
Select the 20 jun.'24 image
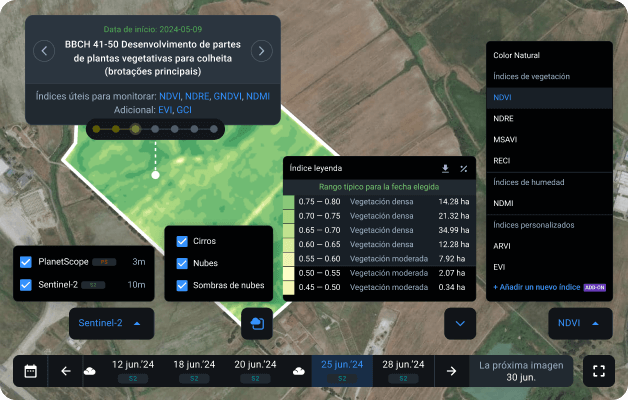pyautogui.click(x=255, y=371)
